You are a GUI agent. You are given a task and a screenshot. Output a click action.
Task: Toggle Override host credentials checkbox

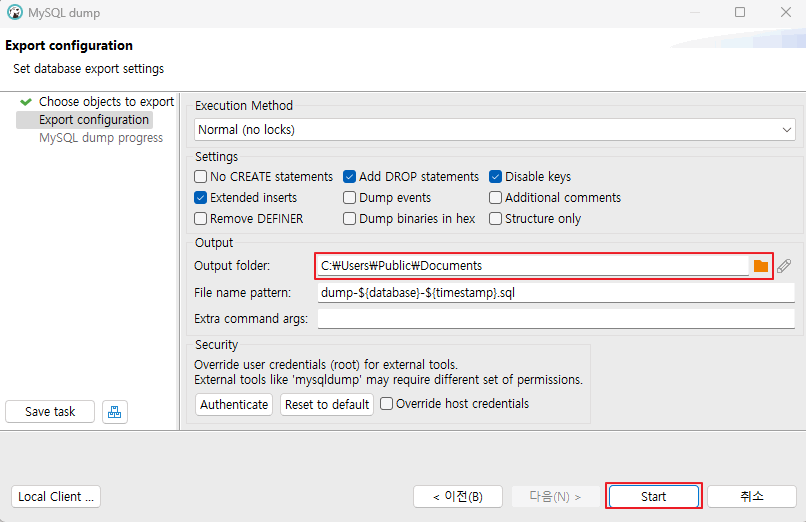click(387, 404)
